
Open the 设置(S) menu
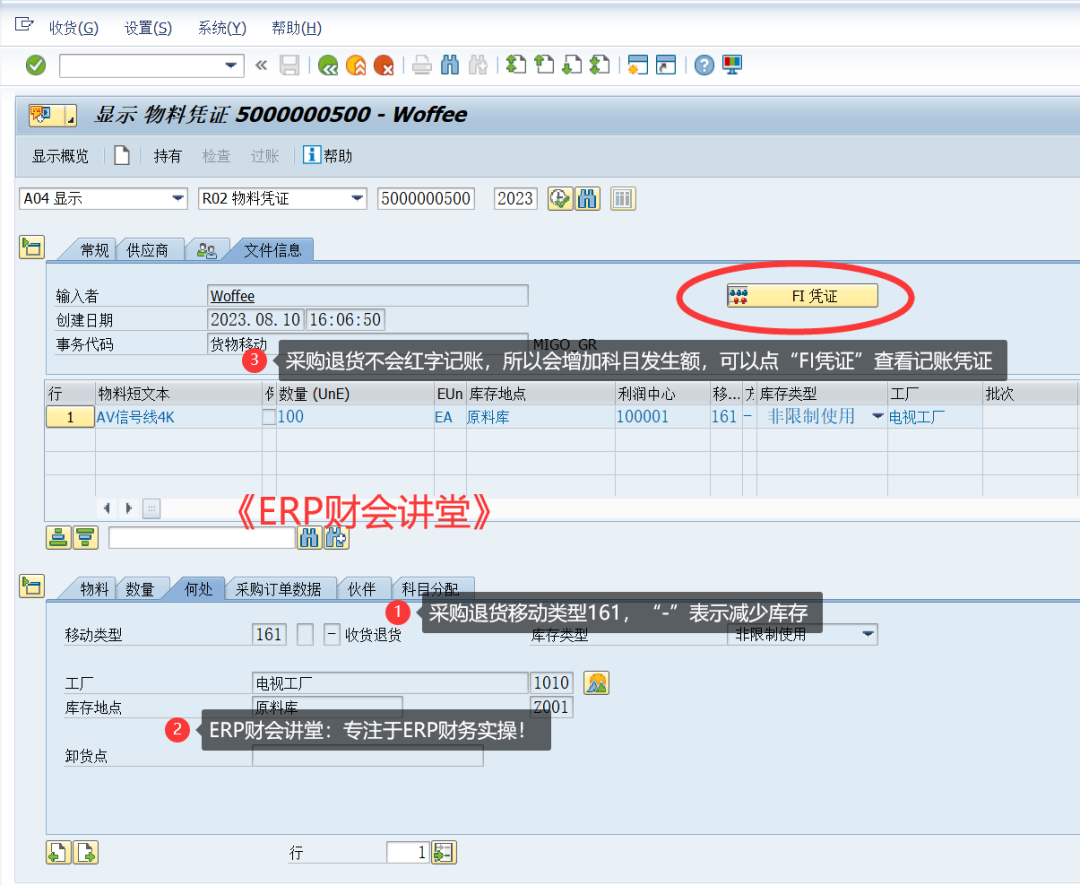[x=148, y=28]
